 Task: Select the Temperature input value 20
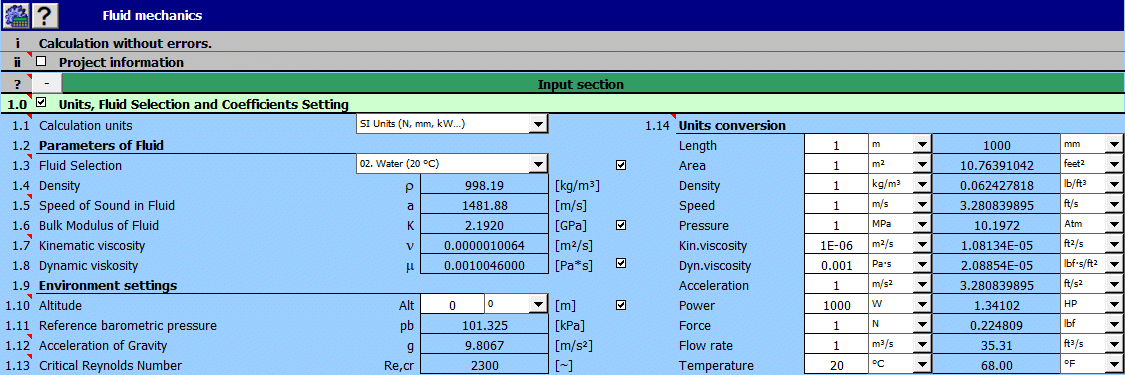[836, 366]
